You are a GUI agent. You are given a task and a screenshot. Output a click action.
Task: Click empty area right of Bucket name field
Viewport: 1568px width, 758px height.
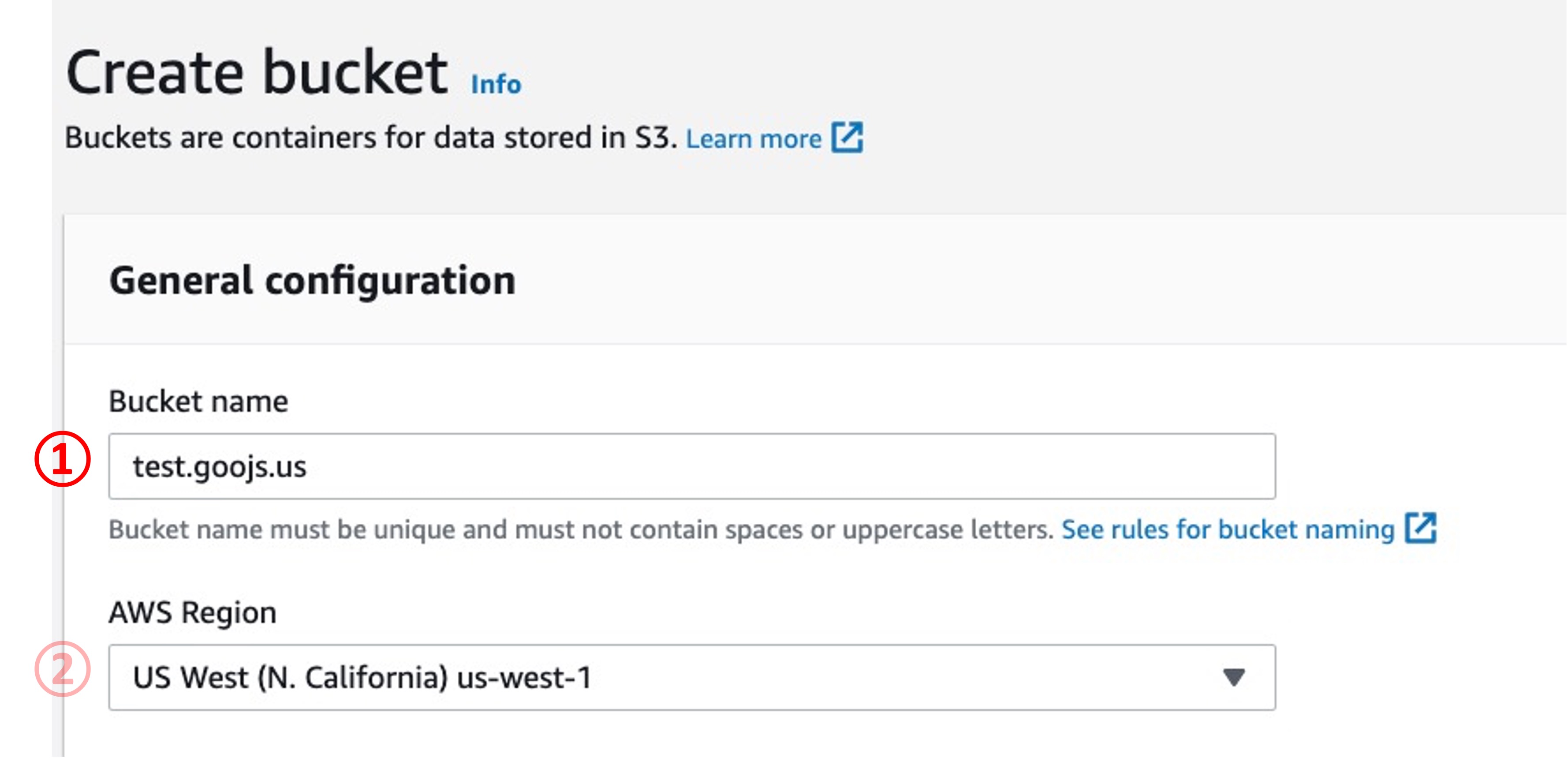pos(1418,466)
